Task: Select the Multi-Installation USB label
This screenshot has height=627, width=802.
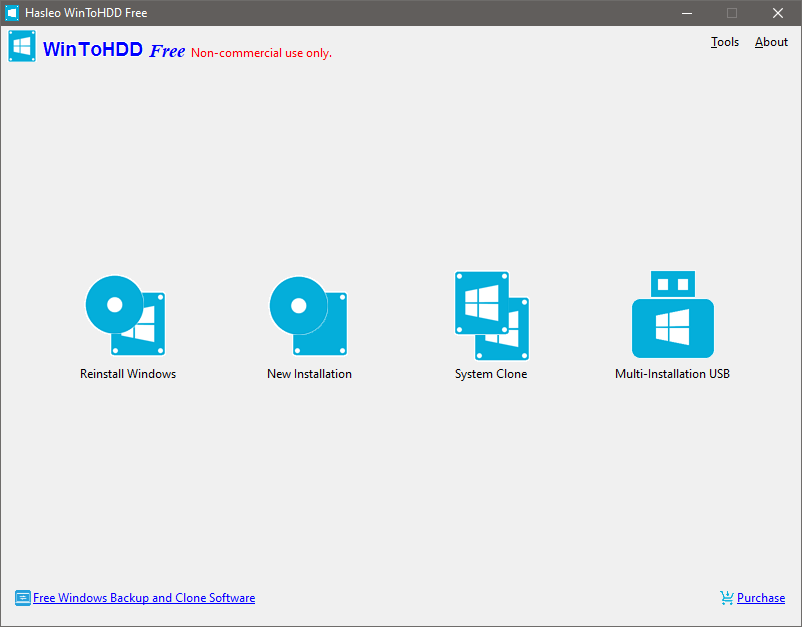Action: 672,374
